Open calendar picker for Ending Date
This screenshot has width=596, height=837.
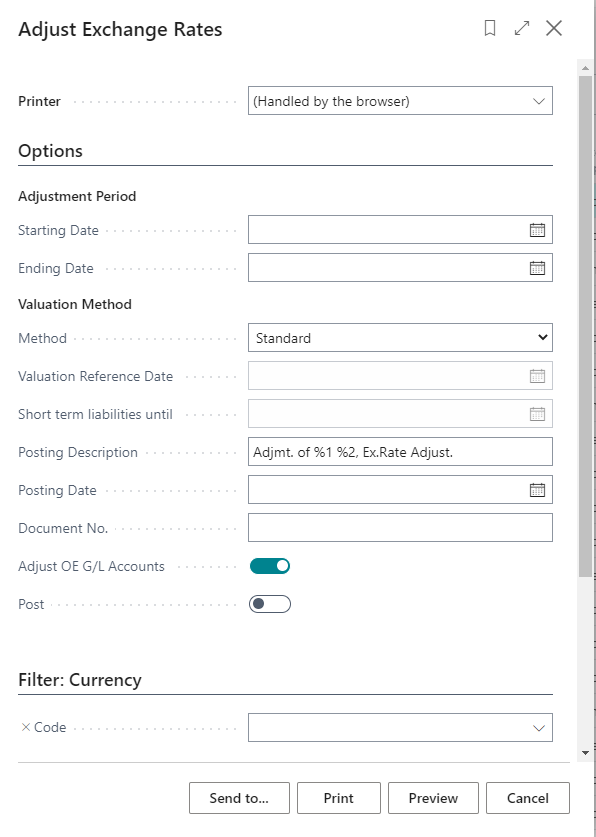(x=537, y=268)
